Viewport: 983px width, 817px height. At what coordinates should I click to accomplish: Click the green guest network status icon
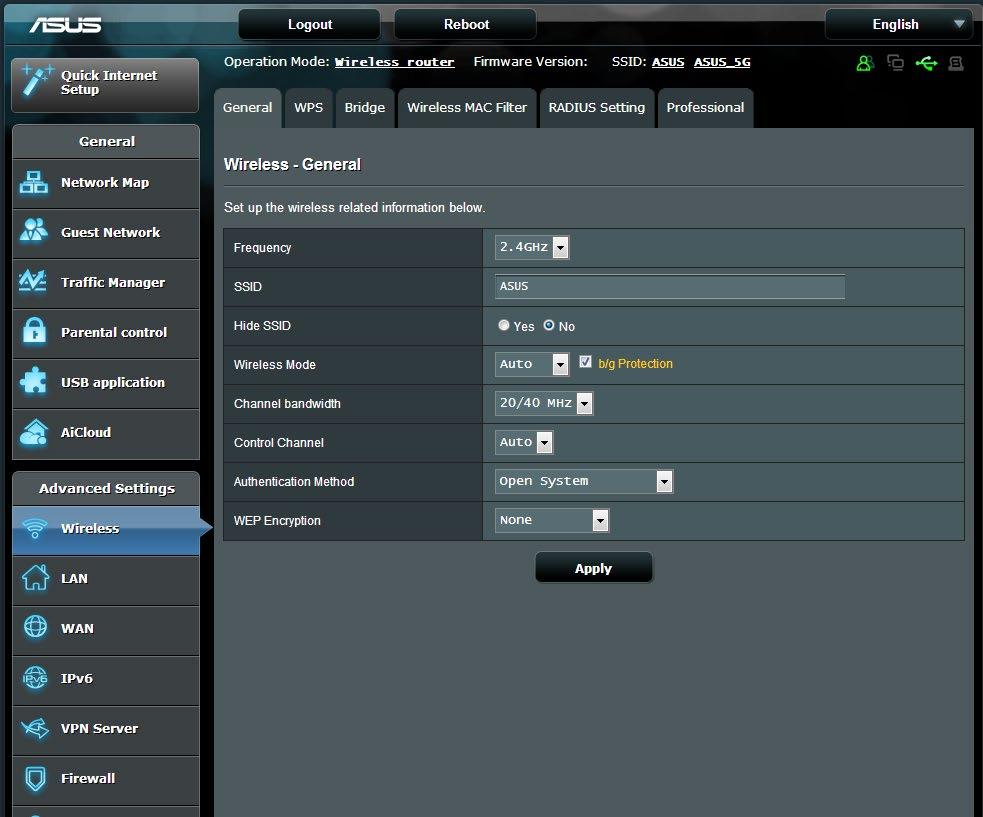coord(865,63)
